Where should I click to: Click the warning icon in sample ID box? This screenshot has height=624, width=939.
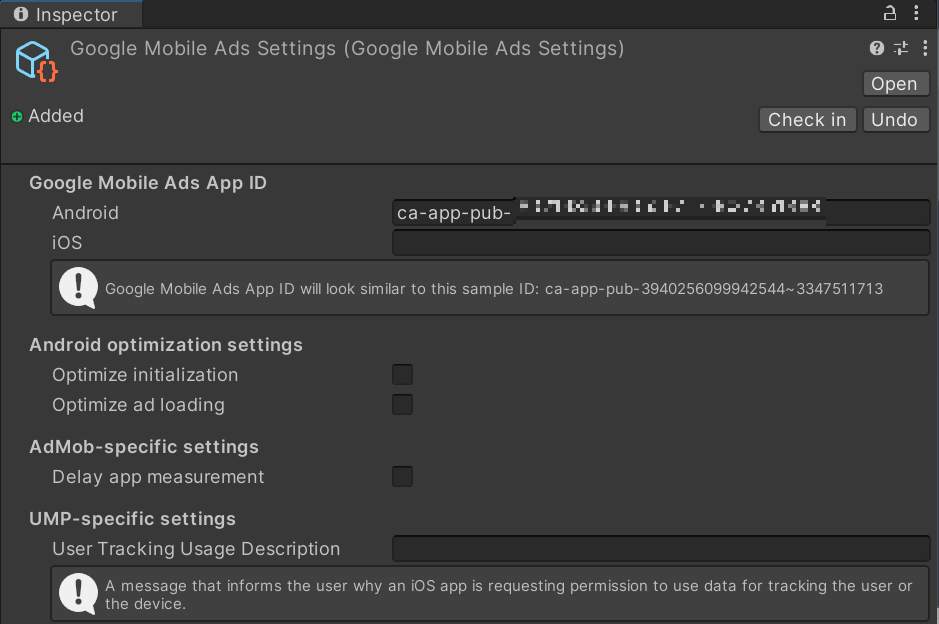tap(78, 288)
